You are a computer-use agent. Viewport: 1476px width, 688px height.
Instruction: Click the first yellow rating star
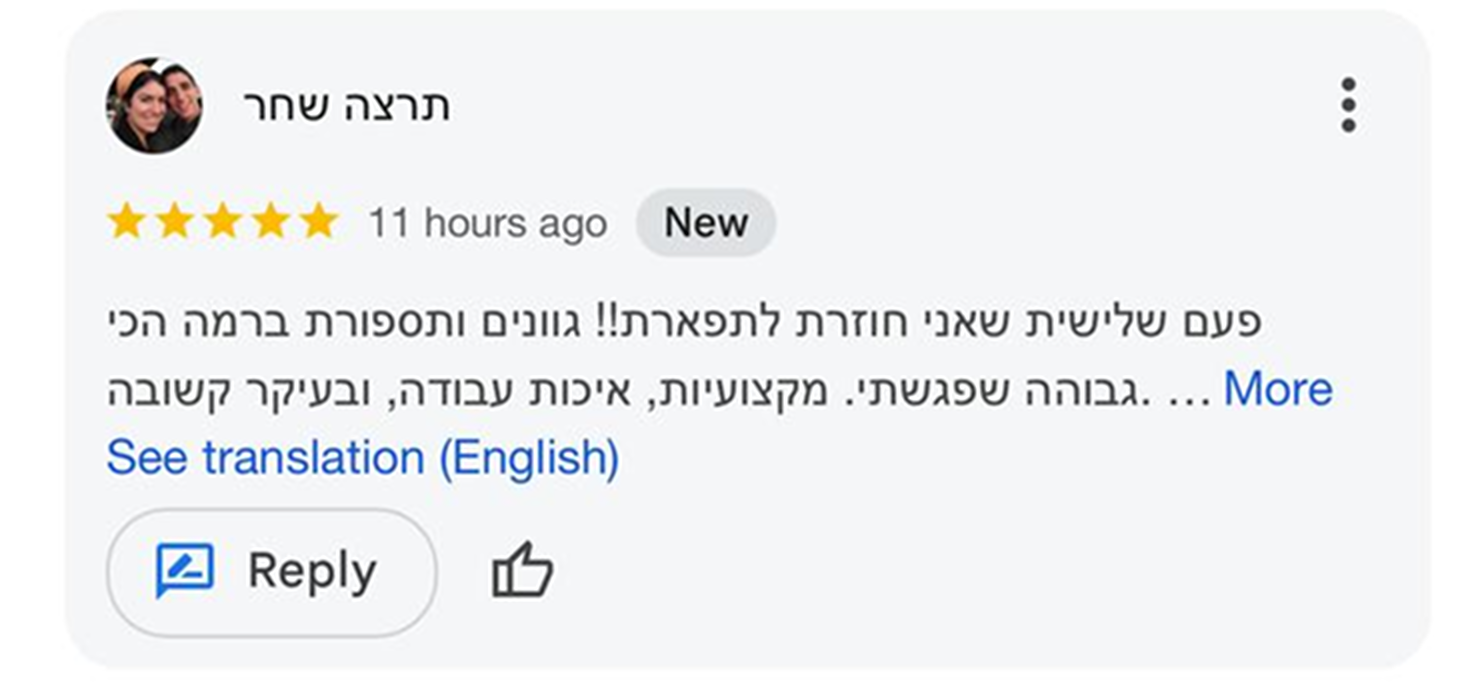click(127, 222)
